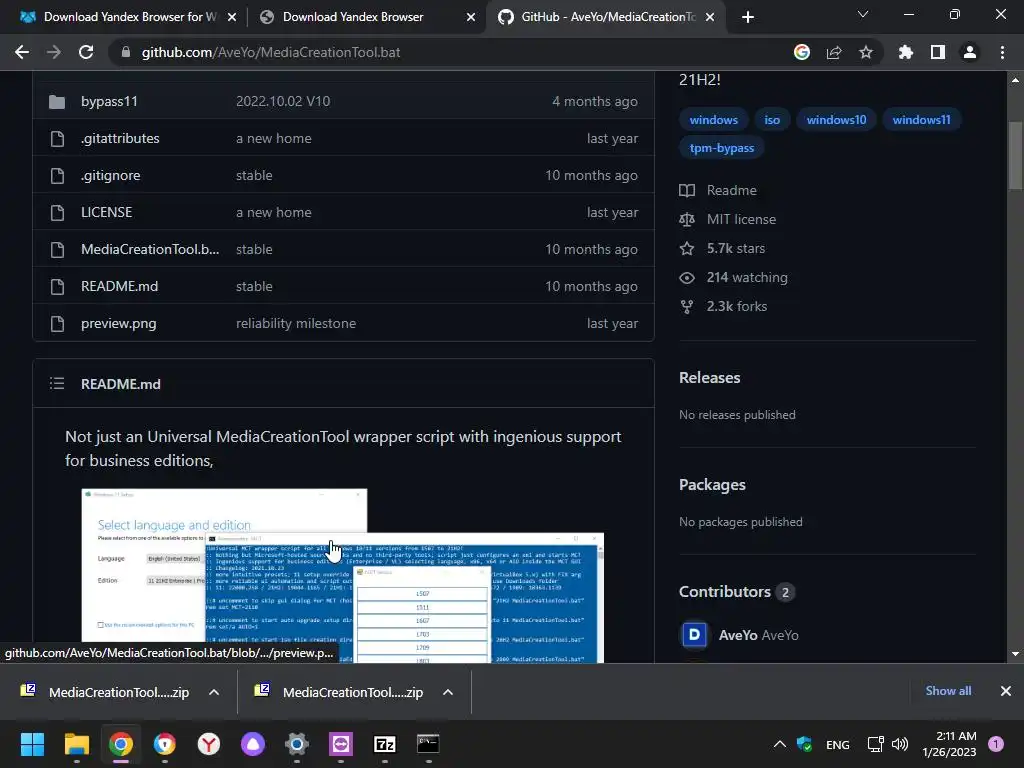
Task: Open the bypass11 folder
Action: pyautogui.click(x=109, y=101)
